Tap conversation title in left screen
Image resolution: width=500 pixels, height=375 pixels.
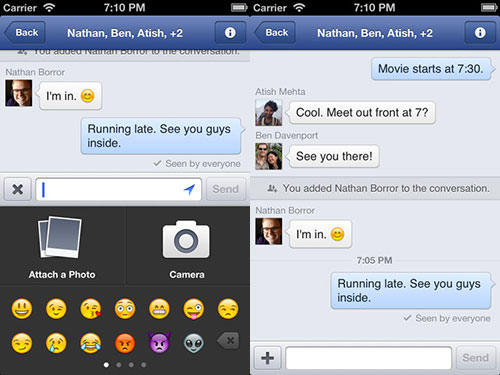point(125,33)
